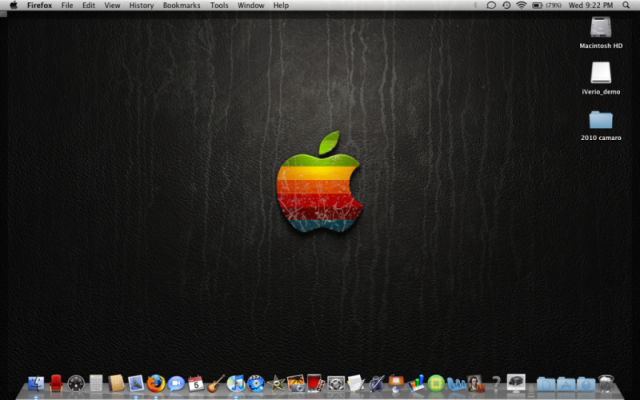Launch GarageBand guitar icon

click(x=216, y=383)
